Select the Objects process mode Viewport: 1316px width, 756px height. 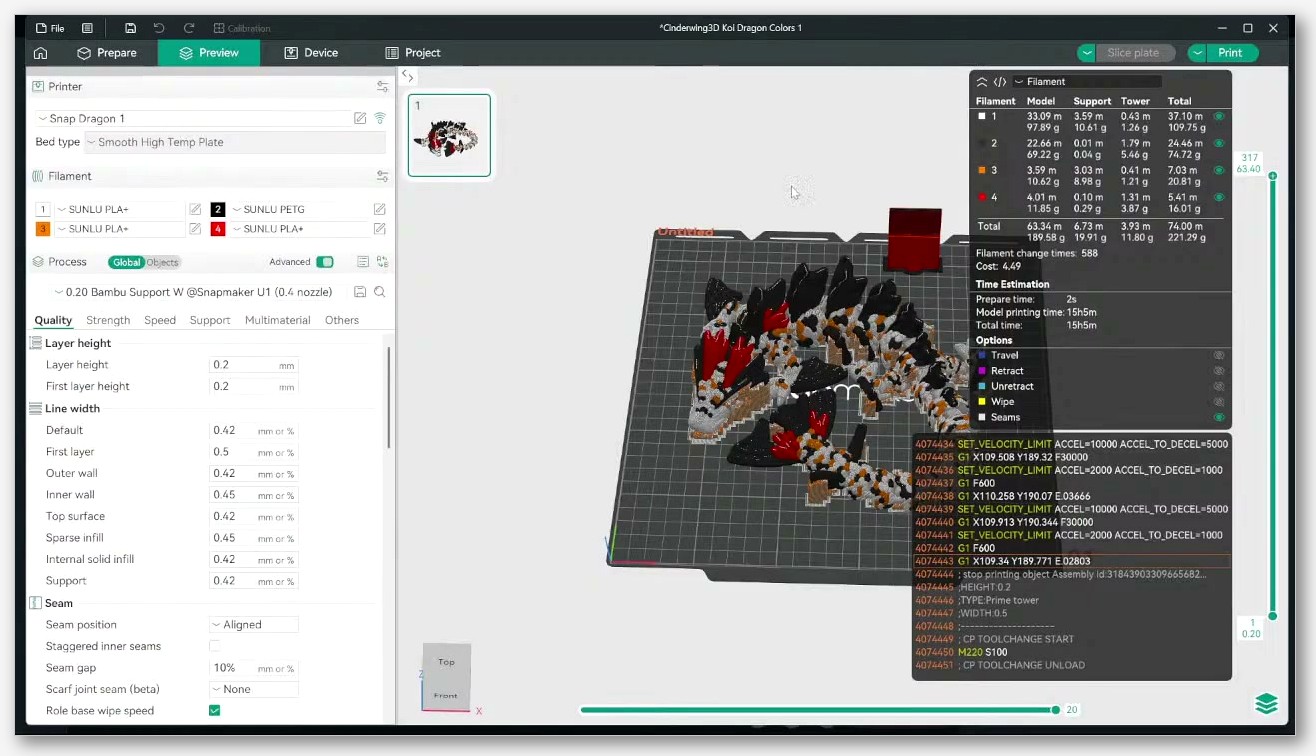click(162, 262)
